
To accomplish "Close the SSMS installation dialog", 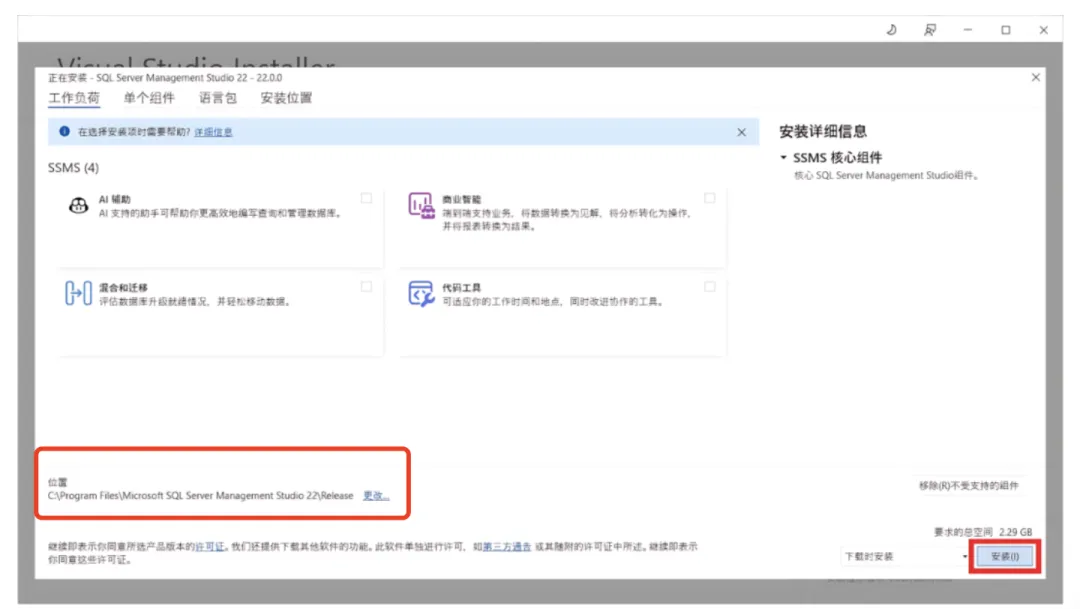I will click(1035, 77).
